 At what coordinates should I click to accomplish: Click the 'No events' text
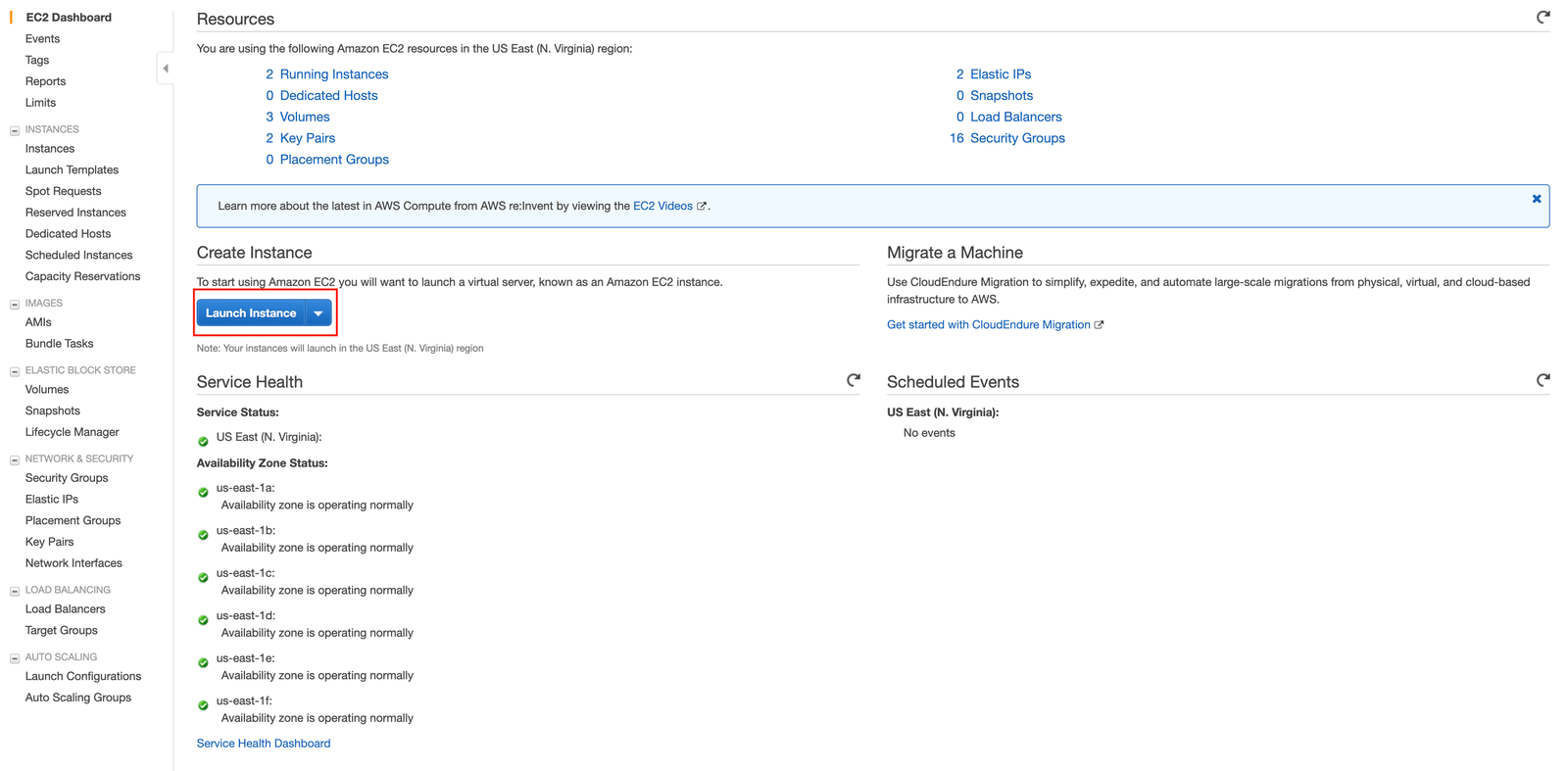(x=929, y=433)
